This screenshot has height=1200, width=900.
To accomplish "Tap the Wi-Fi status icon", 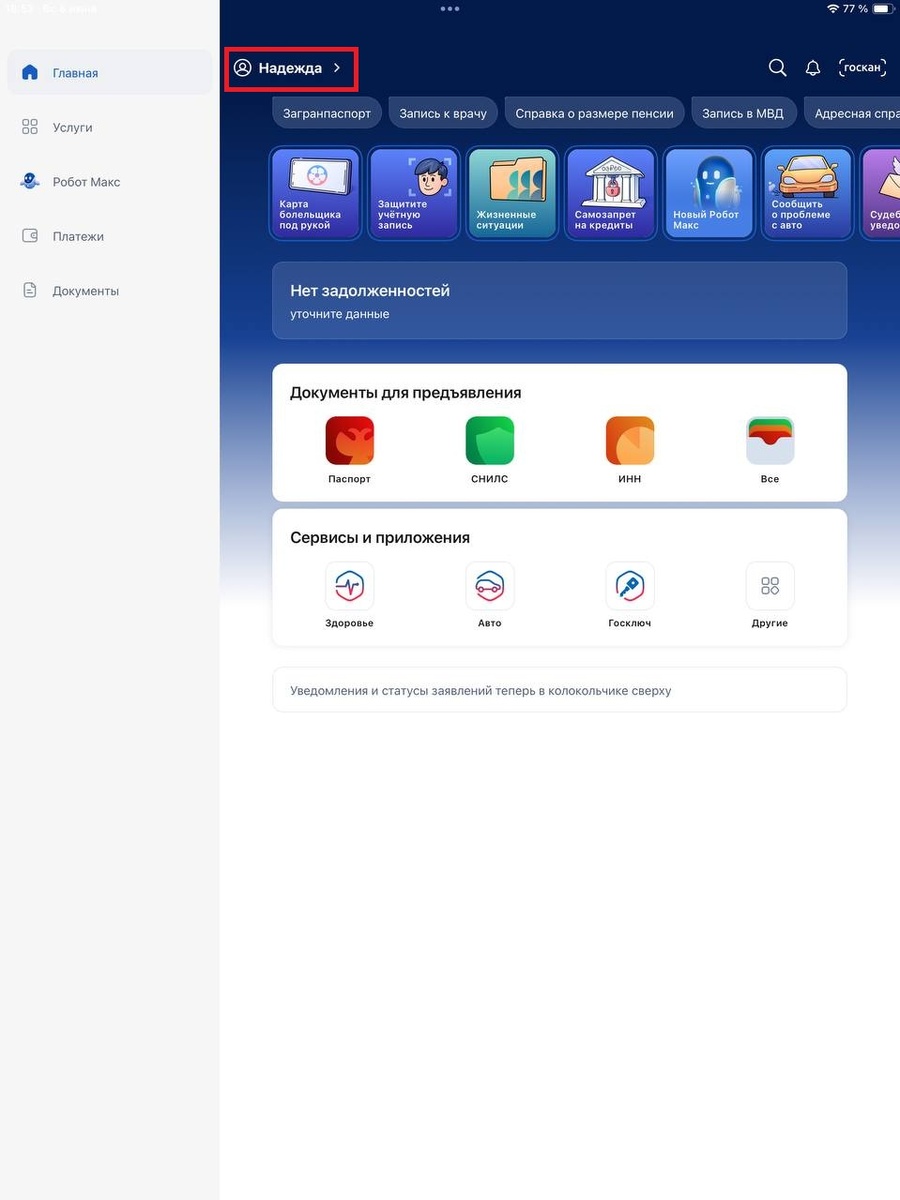I will pyautogui.click(x=833, y=8).
